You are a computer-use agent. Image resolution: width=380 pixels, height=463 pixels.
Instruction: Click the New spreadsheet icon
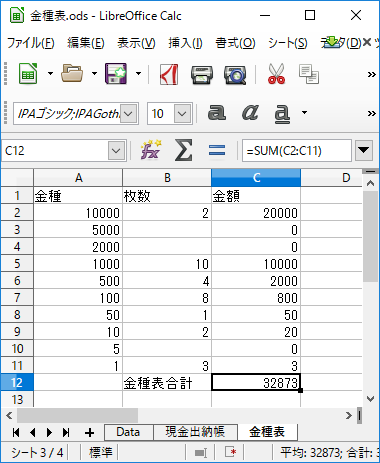coord(28,74)
